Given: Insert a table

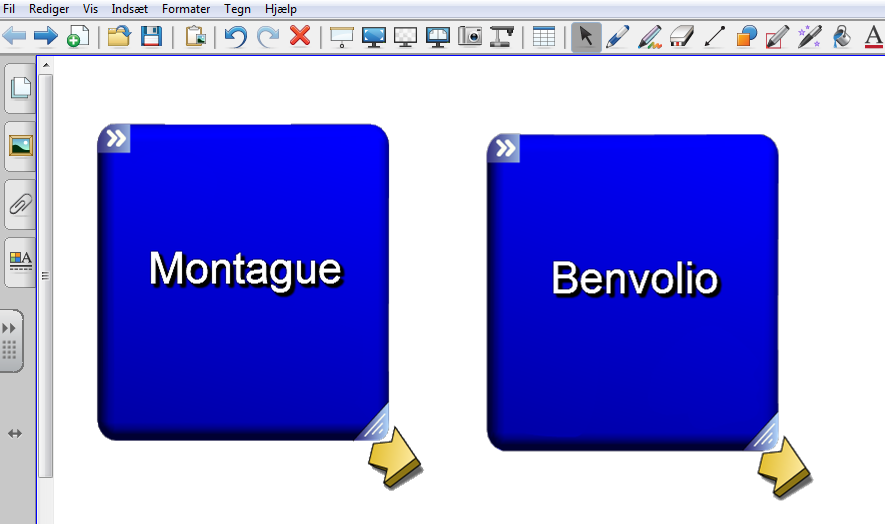Looking at the screenshot, I should [544, 37].
